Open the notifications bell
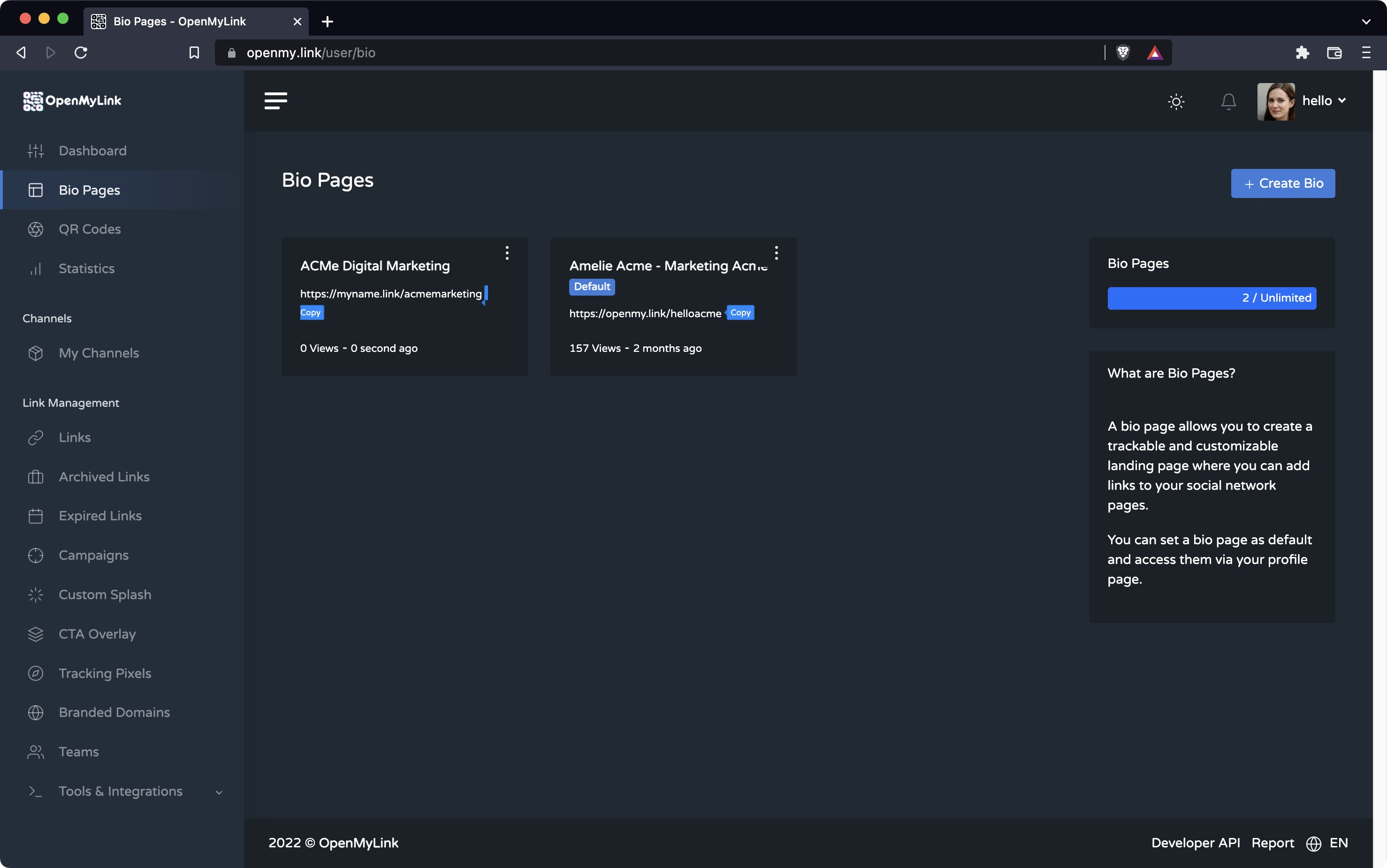This screenshot has width=1387, height=868. pyautogui.click(x=1228, y=102)
